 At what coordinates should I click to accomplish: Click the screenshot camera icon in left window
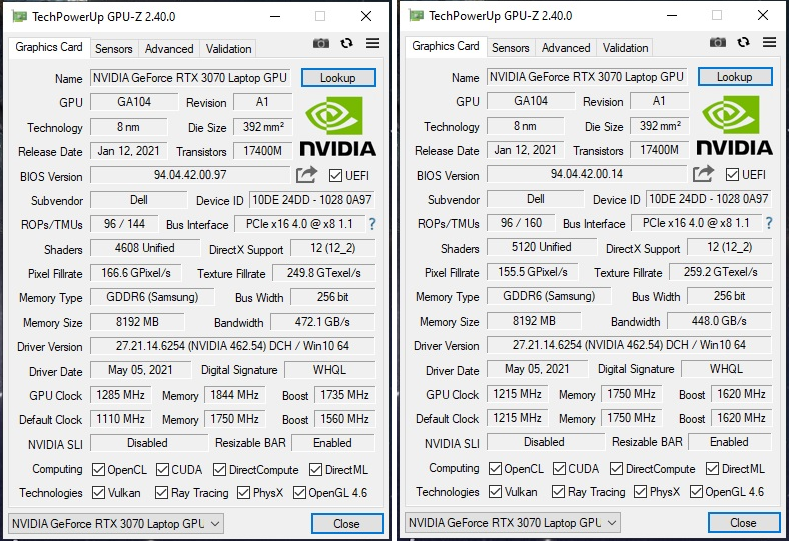[321, 43]
